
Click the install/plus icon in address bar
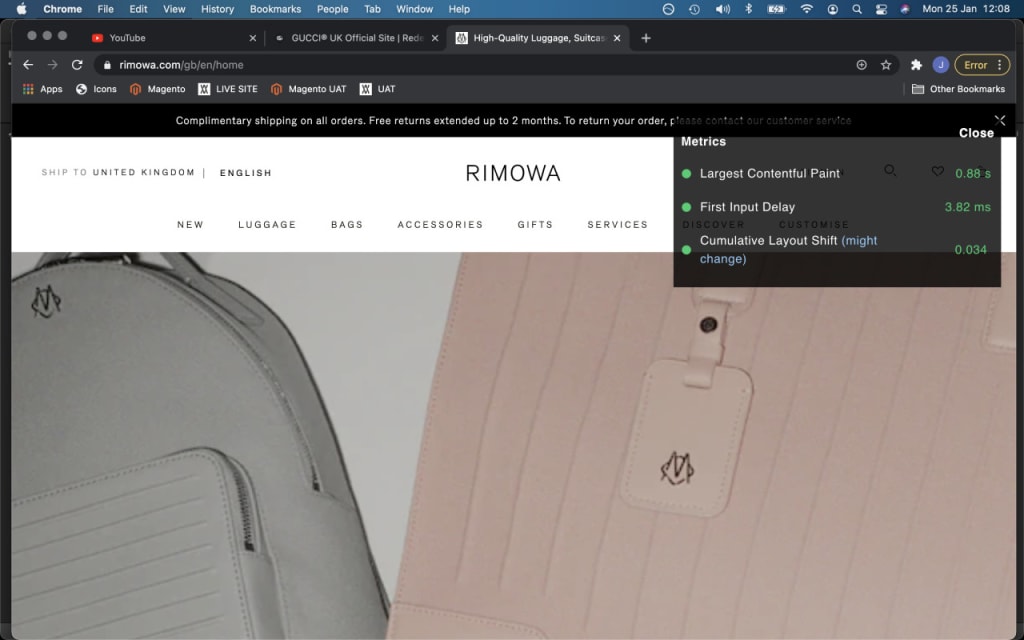(x=861, y=65)
